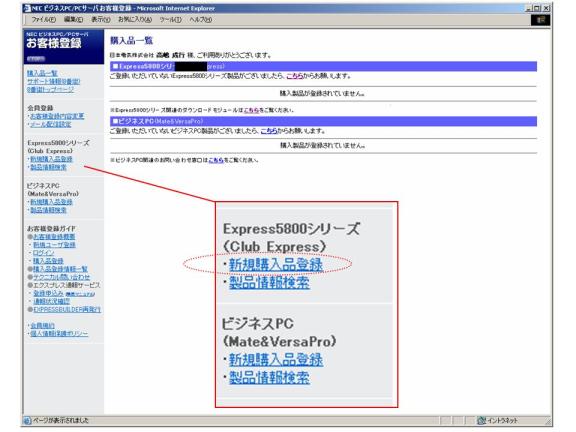Open お客様登録内容変更 link
576x432 pixels.
(x=57, y=116)
